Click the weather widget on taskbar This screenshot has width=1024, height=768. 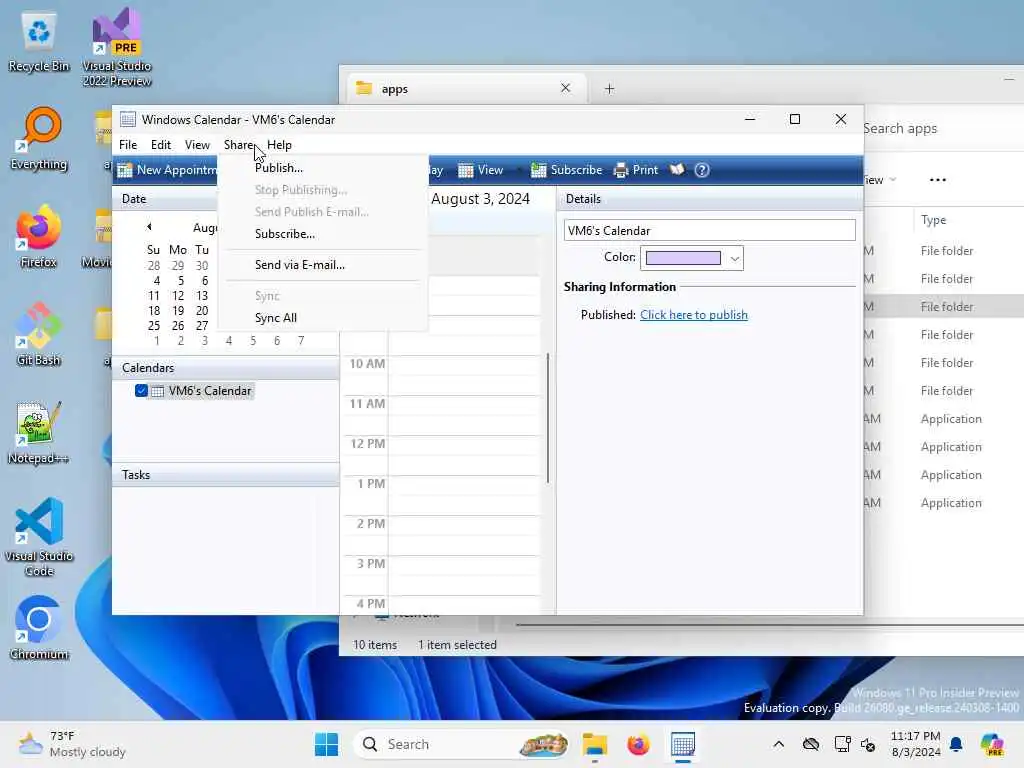click(x=72, y=744)
